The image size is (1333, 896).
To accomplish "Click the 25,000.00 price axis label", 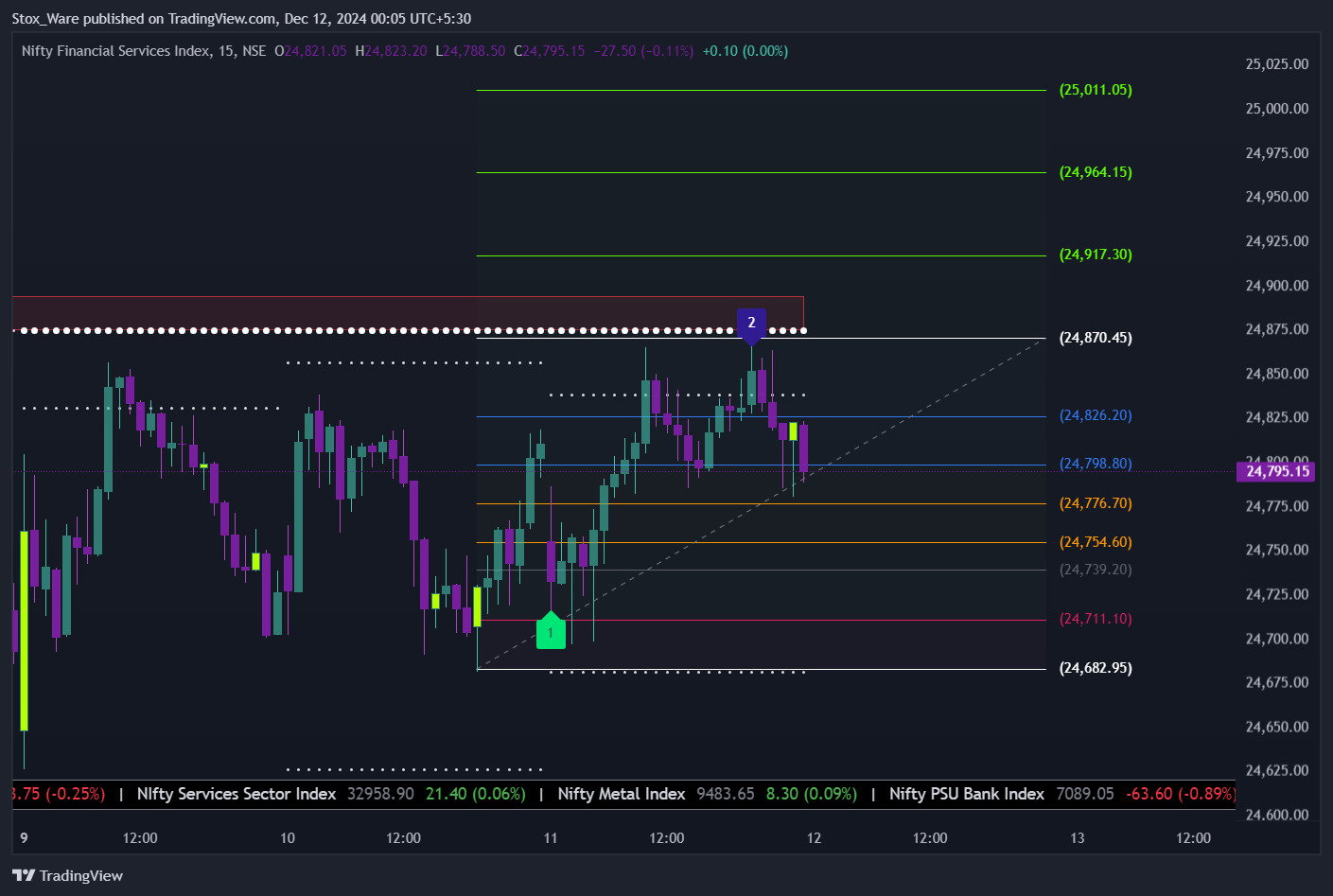I will [1277, 109].
